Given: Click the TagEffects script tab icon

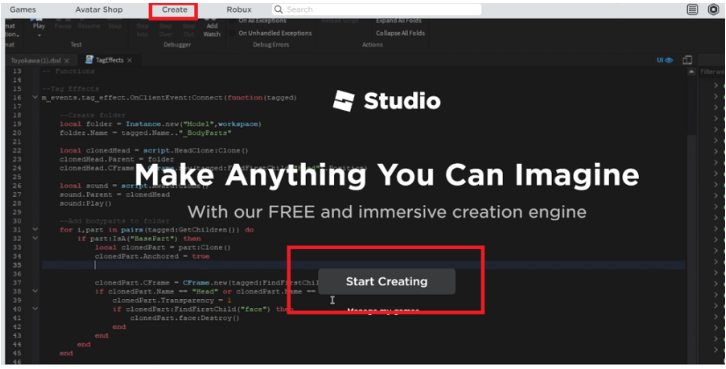Looking at the screenshot, I should pos(89,60).
